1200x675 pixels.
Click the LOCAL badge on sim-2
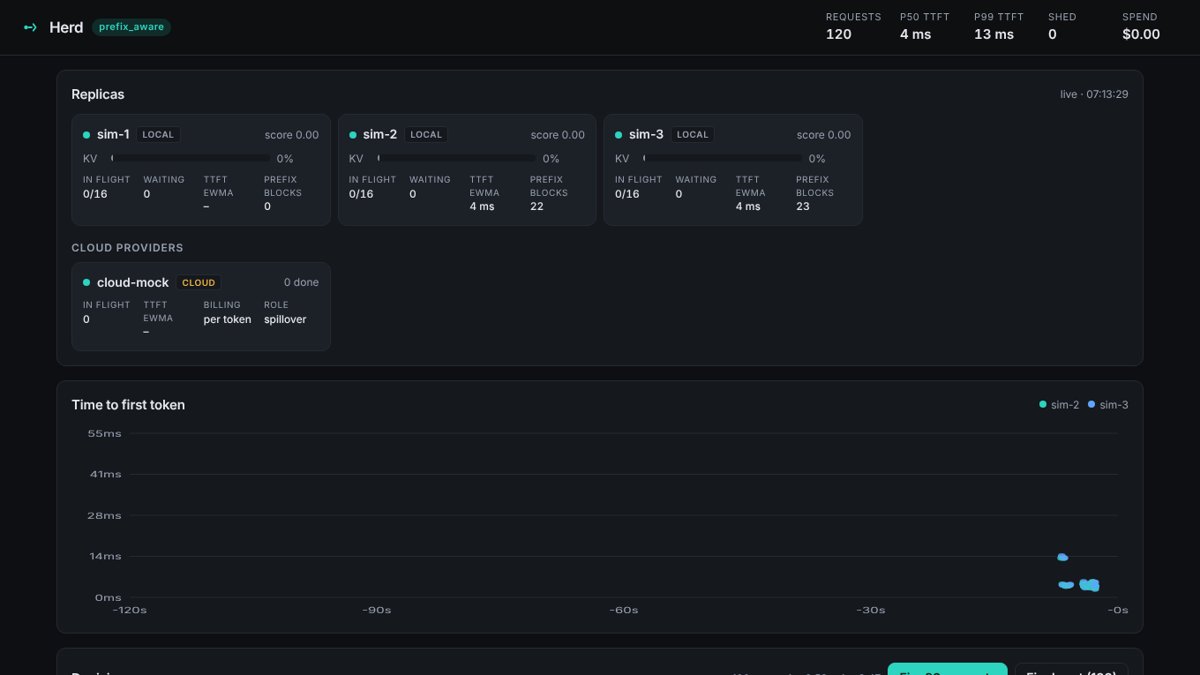tap(426, 135)
